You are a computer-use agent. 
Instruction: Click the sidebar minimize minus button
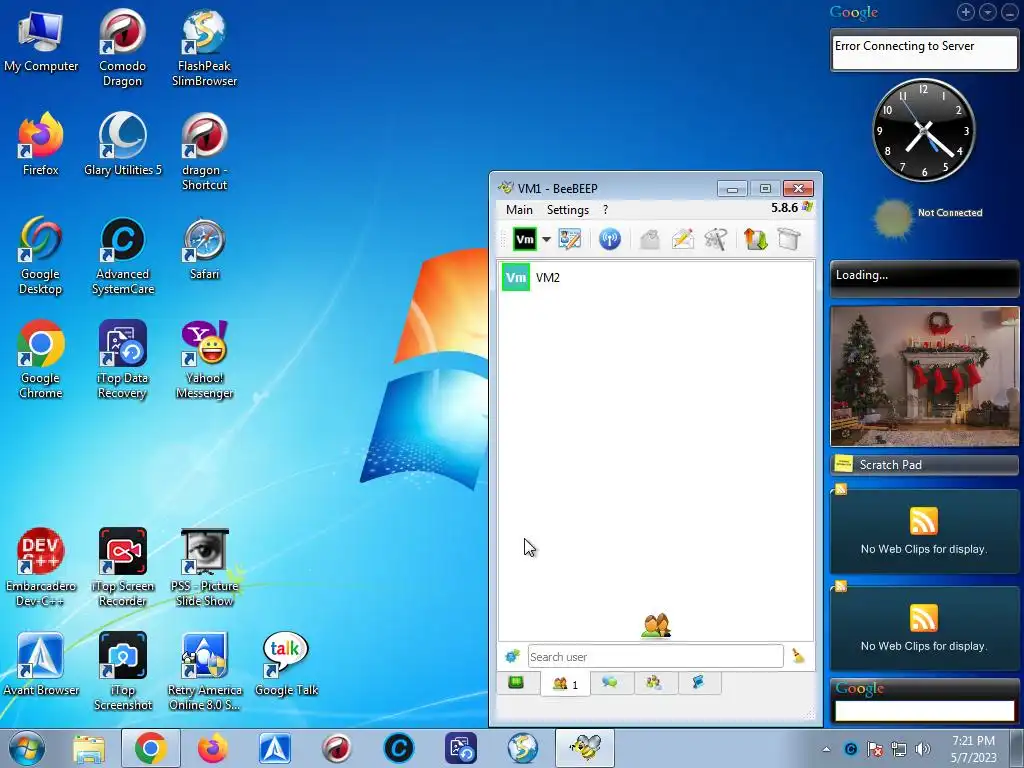[x=1009, y=12]
